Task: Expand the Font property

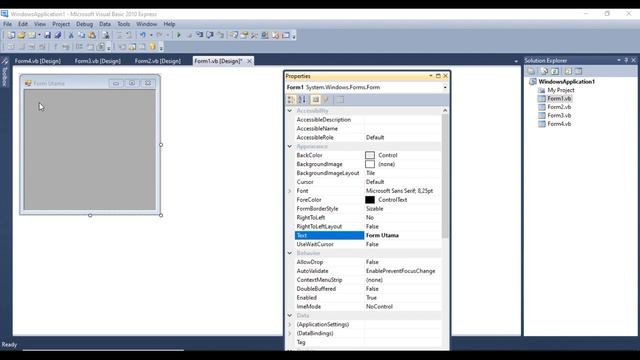Action: pos(290,191)
